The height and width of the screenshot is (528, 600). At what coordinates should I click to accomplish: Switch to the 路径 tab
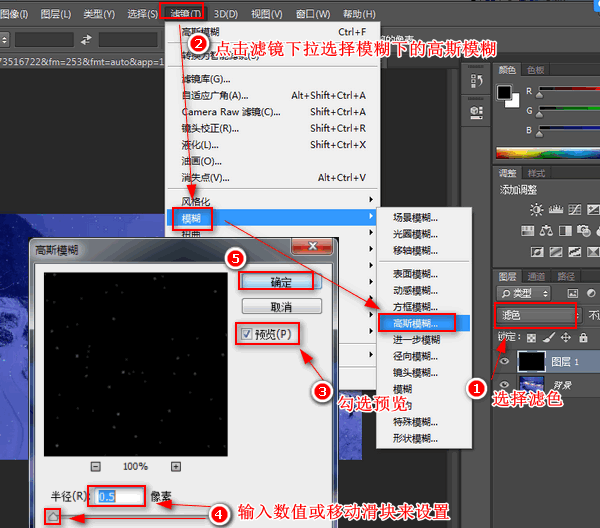pos(566,276)
